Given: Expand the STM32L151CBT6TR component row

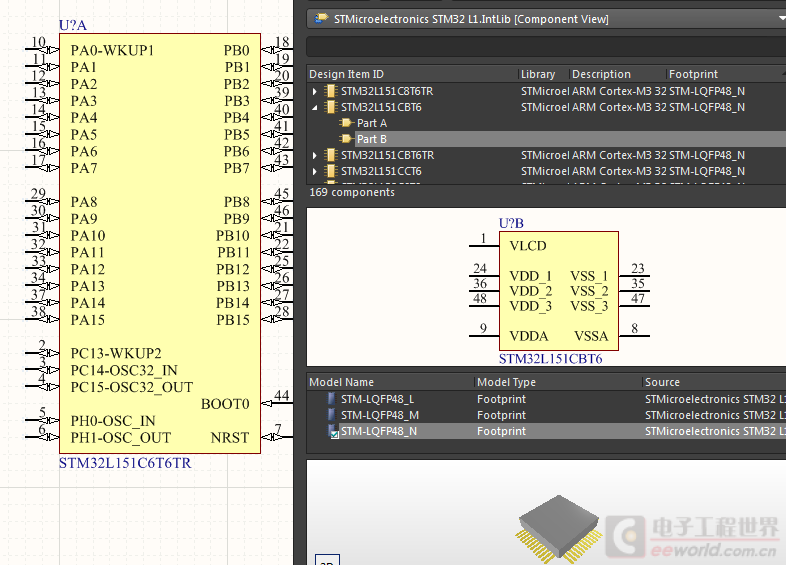Looking at the screenshot, I should (x=314, y=155).
